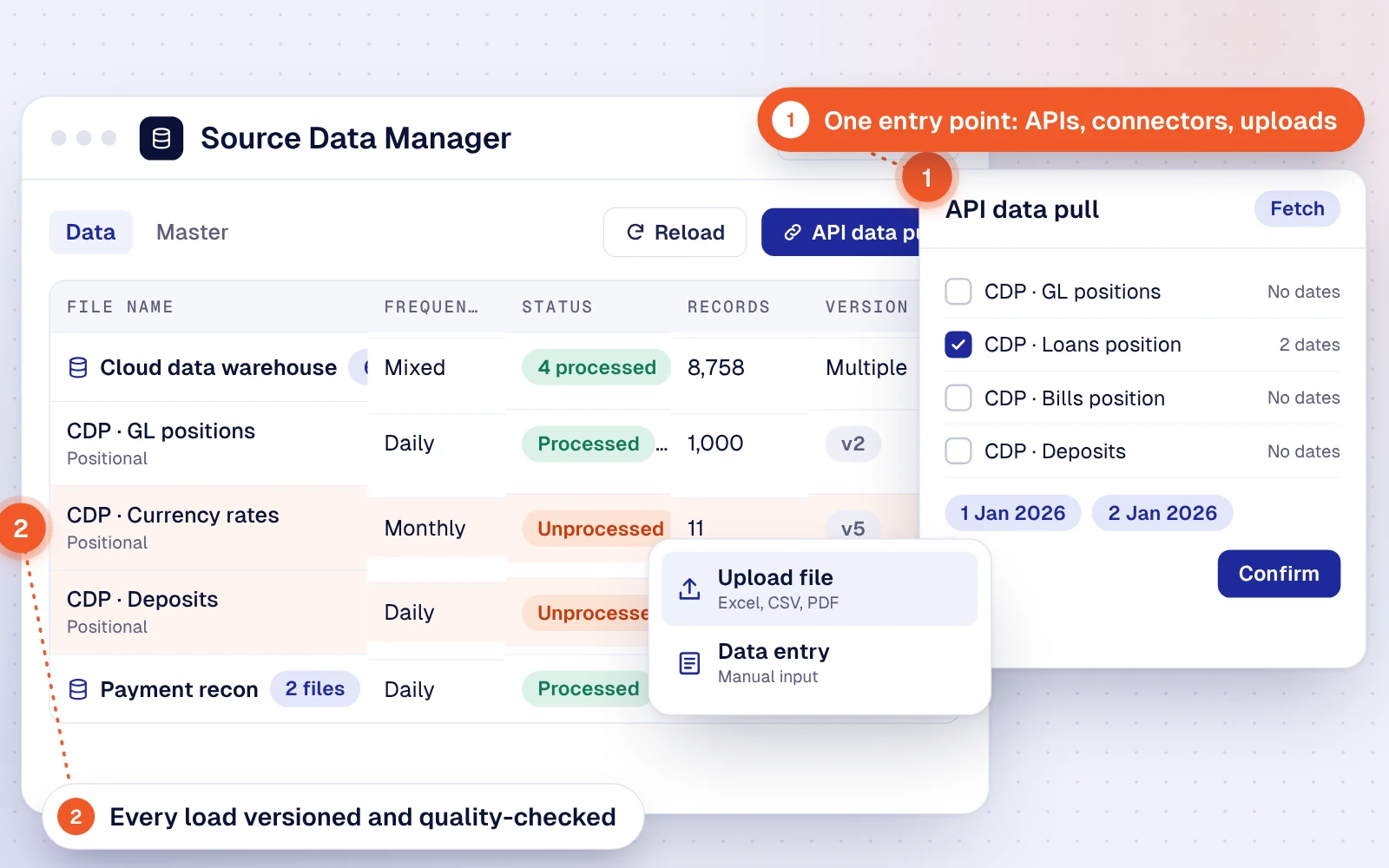Click the document icon beside Data entry
Screen dimensions: 1389x868
pos(689,663)
